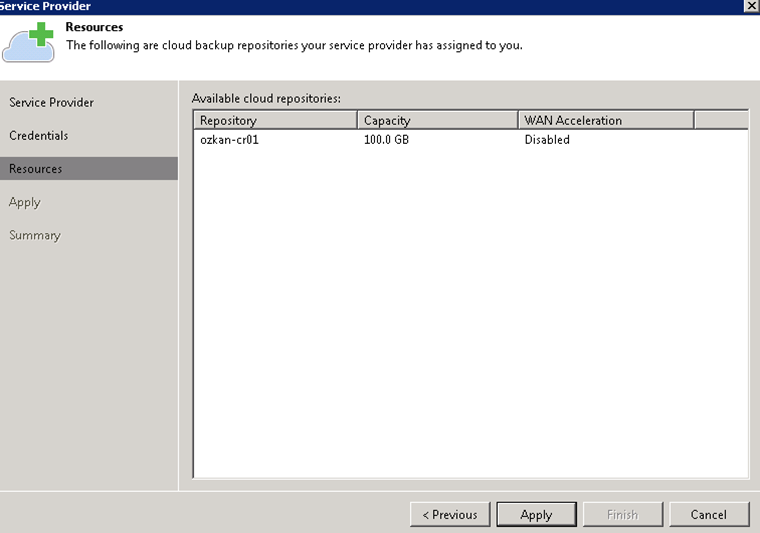Image resolution: width=760 pixels, height=533 pixels.
Task: Select the ozkan-cr01 repository row
Action: click(470, 140)
